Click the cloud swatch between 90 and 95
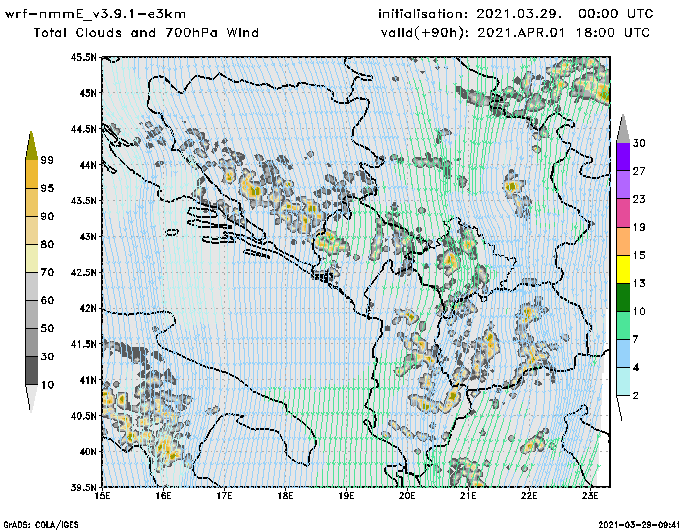 (x=32, y=202)
